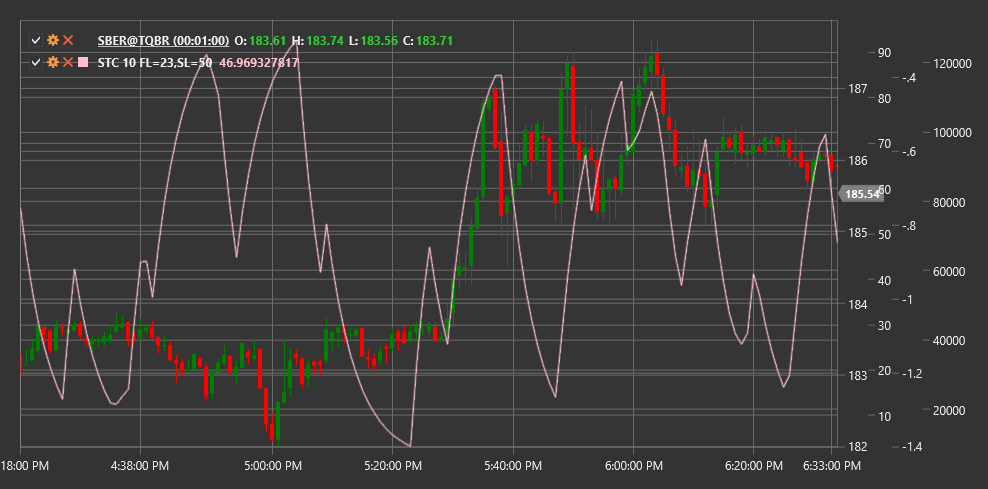This screenshot has height=489, width=988.
Task: Open settings gear for SBER@TQBR series
Action: (x=53, y=41)
